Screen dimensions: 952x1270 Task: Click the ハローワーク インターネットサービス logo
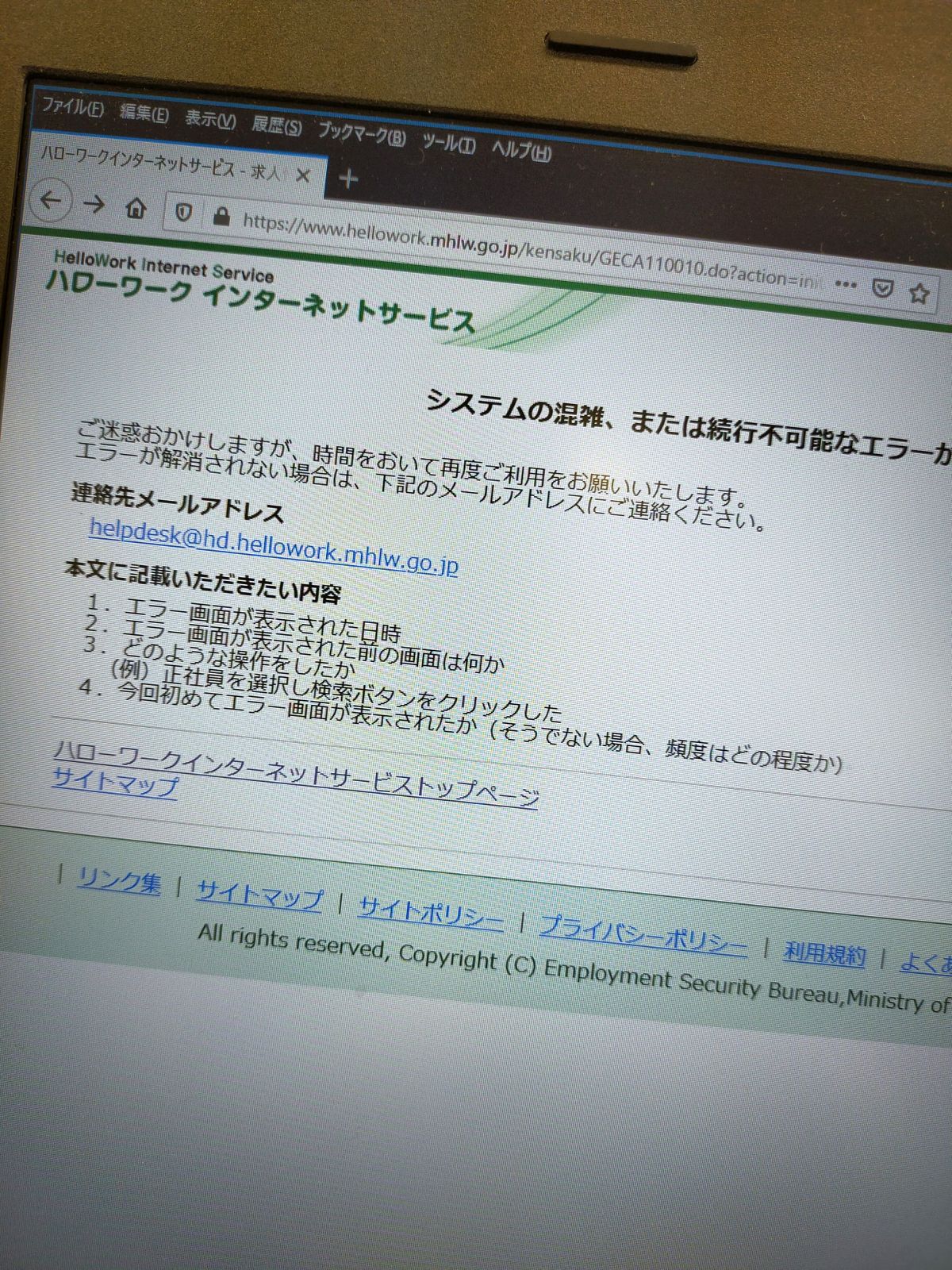click(260, 302)
